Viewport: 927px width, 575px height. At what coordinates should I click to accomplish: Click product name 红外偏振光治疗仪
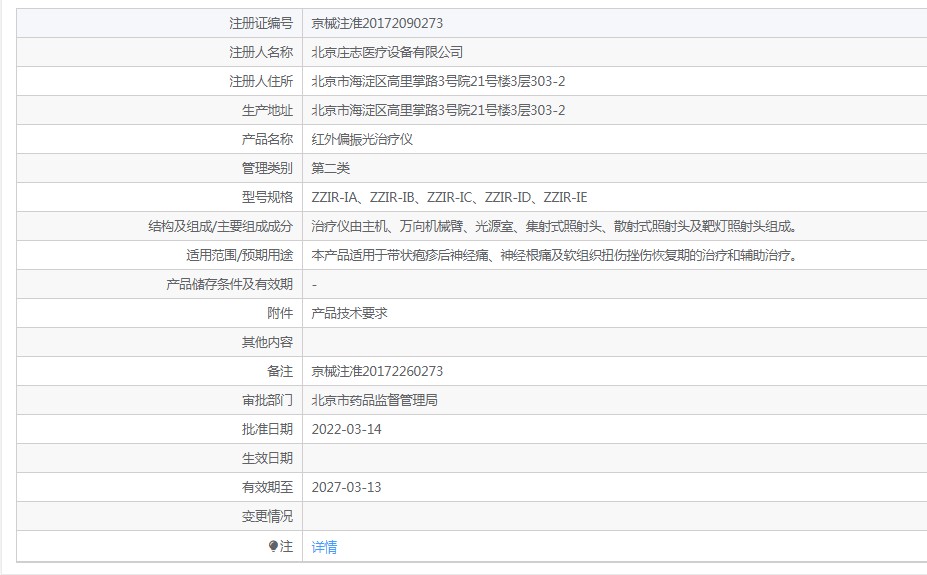[x=362, y=139]
